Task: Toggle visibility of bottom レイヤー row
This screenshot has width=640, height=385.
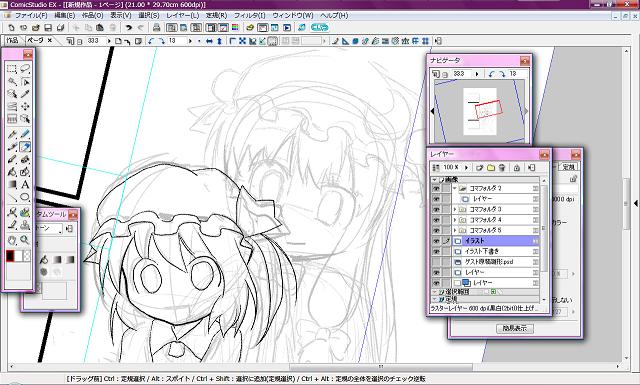Action: coord(436,283)
